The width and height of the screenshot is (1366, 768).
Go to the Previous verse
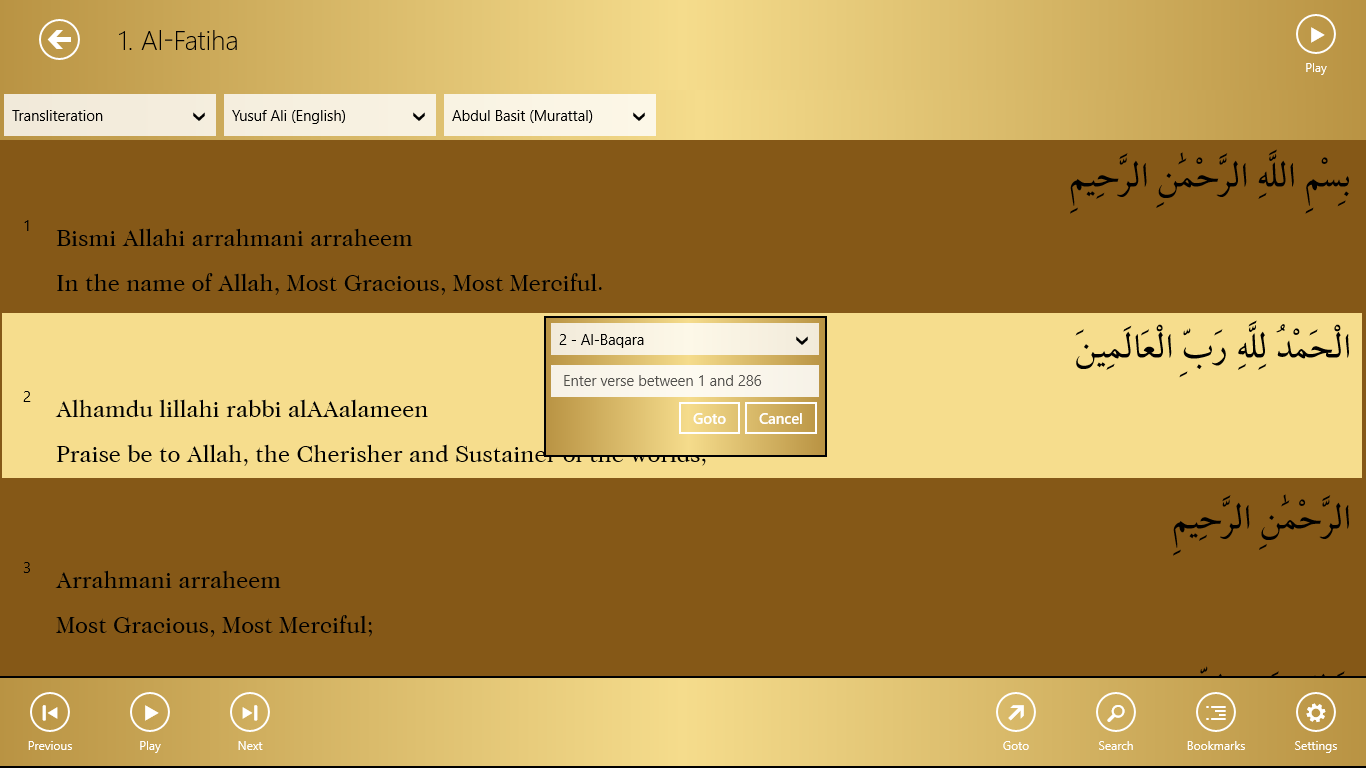[x=50, y=713]
